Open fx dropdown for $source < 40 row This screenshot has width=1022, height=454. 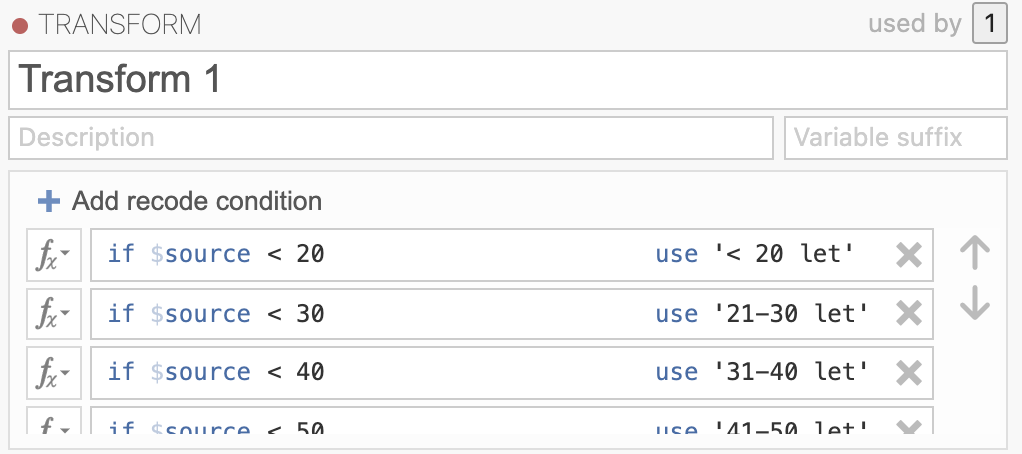pos(54,373)
